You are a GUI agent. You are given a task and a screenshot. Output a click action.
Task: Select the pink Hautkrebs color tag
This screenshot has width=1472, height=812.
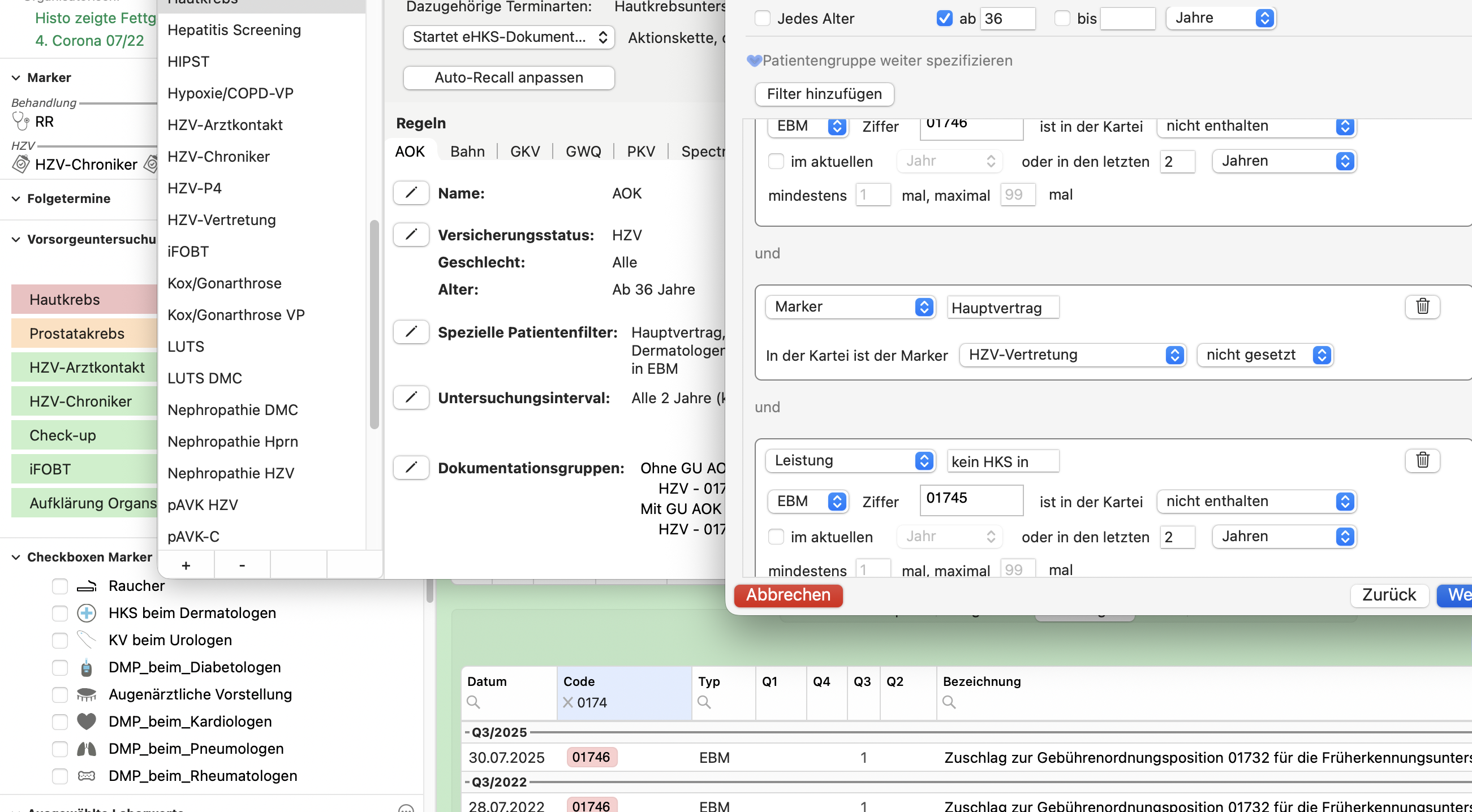point(84,300)
